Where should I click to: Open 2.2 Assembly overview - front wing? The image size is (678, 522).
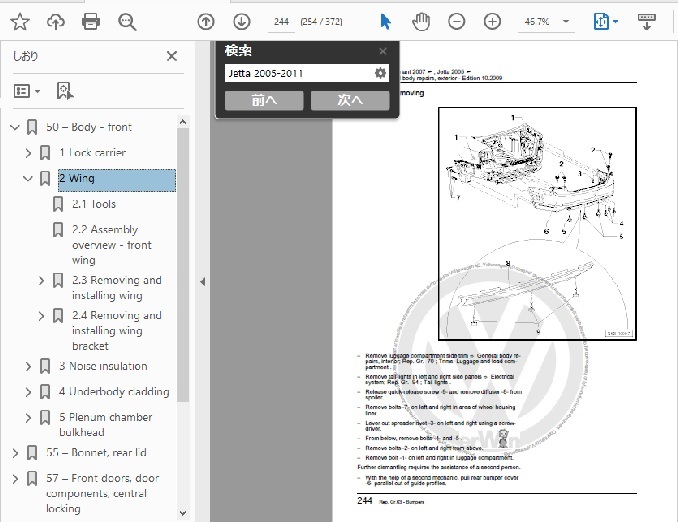click(x=112, y=245)
